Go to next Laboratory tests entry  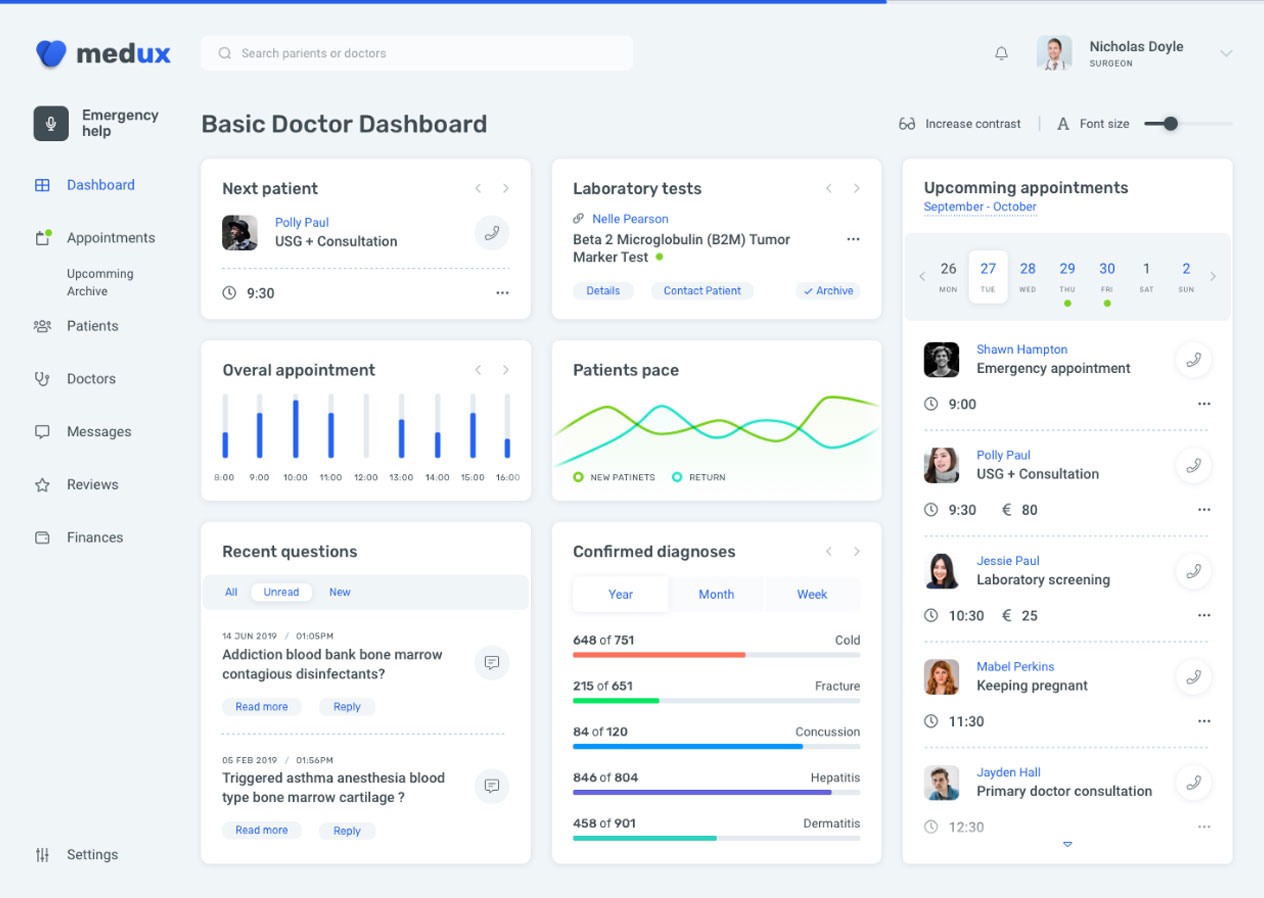point(857,188)
